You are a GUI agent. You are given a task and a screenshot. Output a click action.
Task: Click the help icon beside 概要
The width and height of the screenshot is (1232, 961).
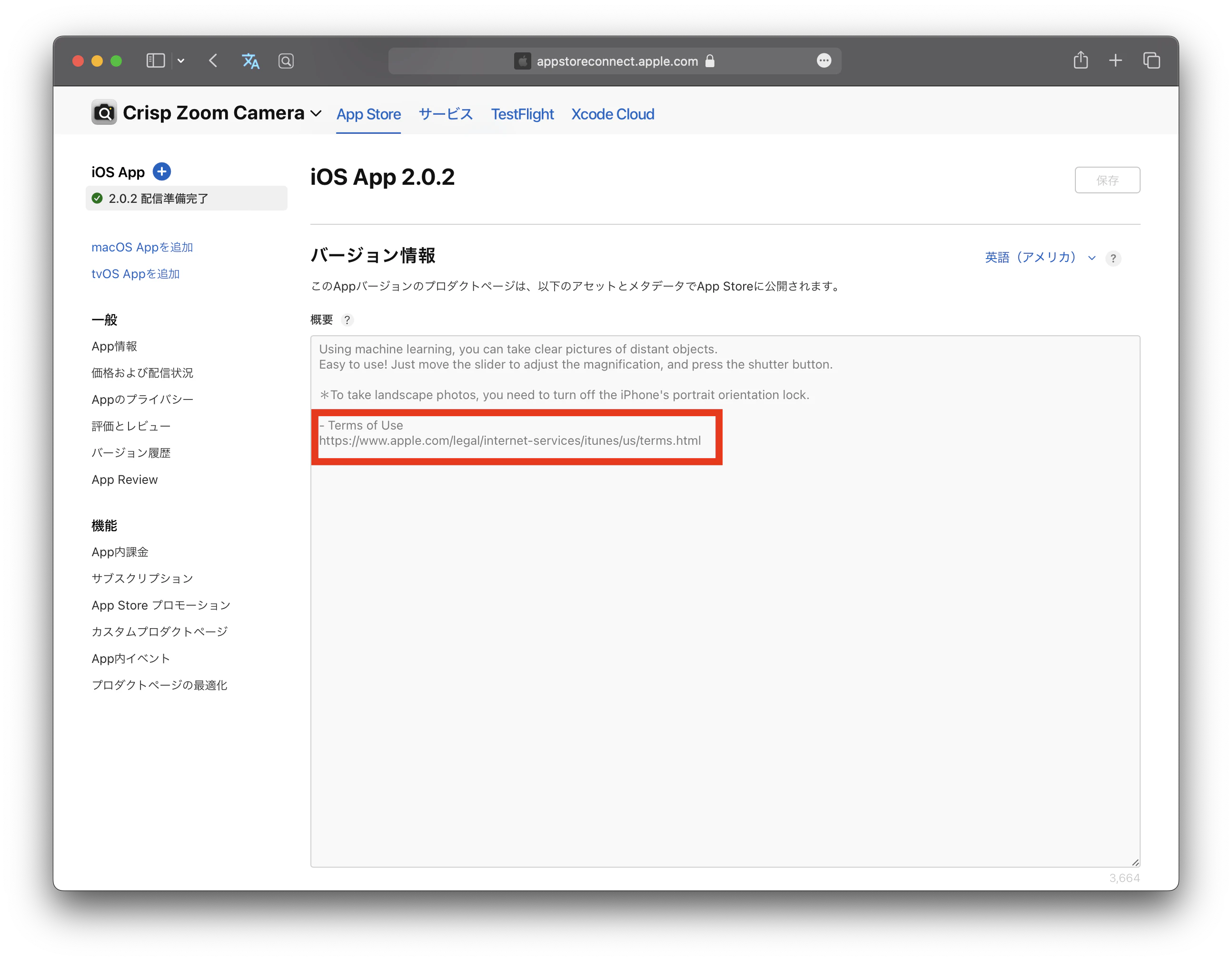(348, 320)
